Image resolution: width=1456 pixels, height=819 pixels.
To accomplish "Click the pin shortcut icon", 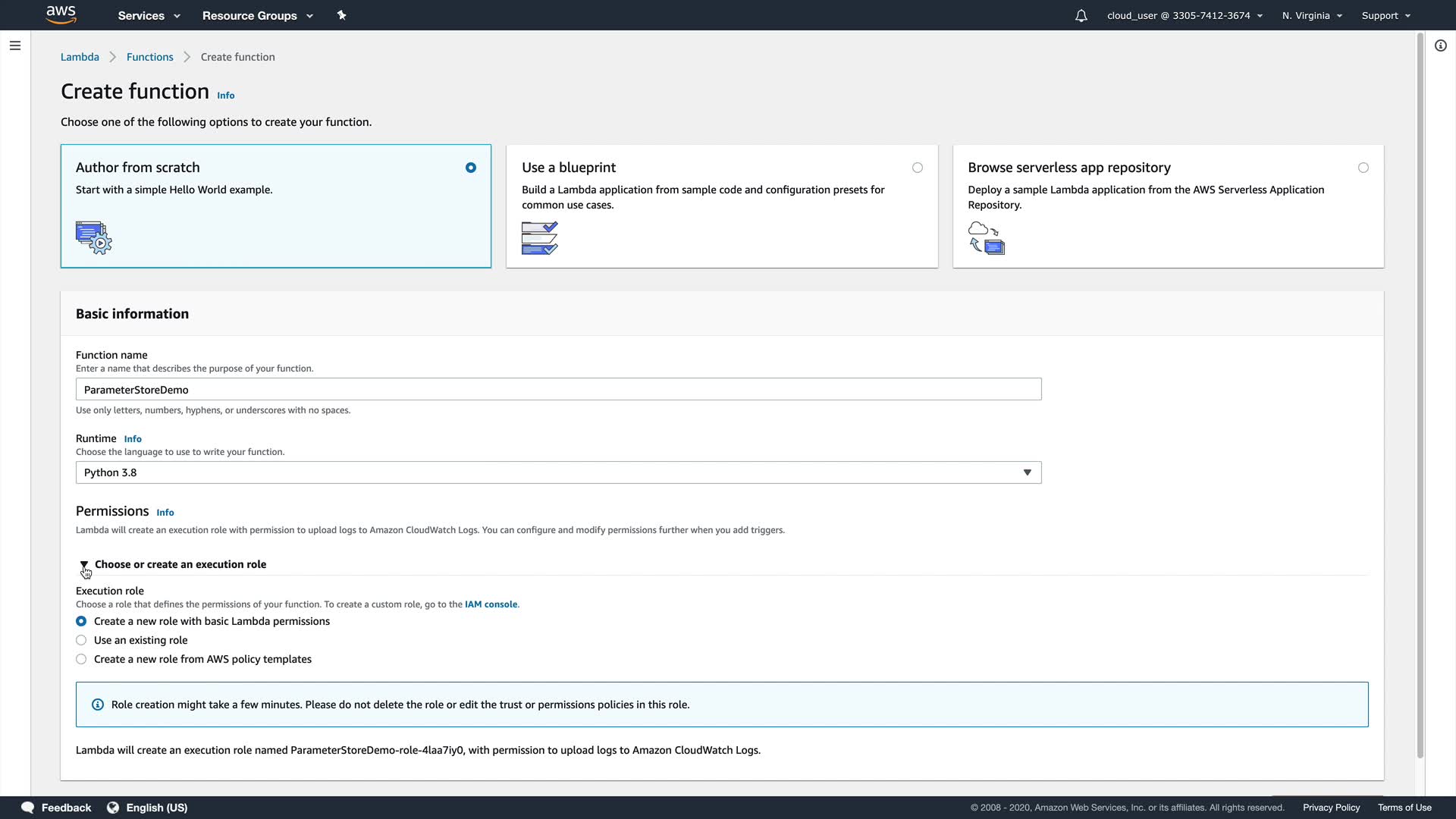I will (x=341, y=15).
